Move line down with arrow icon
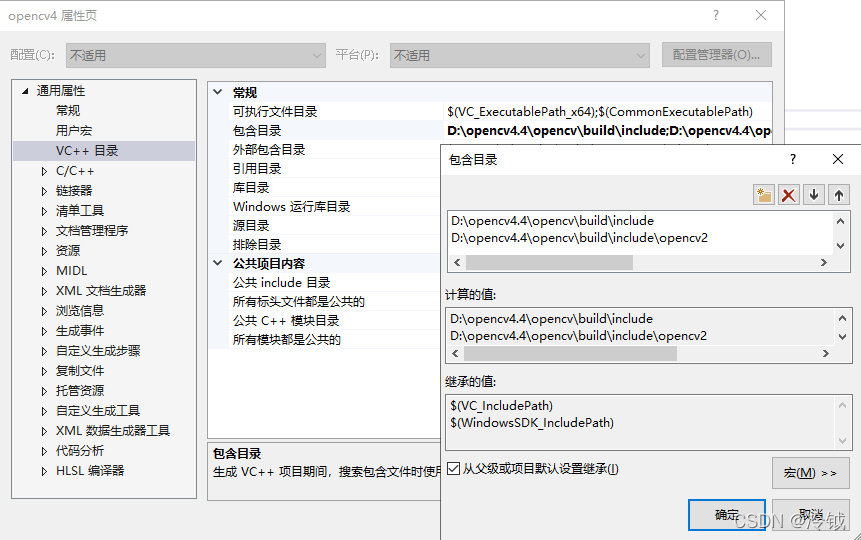This screenshot has height=540, width=861. pyautogui.click(x=814, y=195)
